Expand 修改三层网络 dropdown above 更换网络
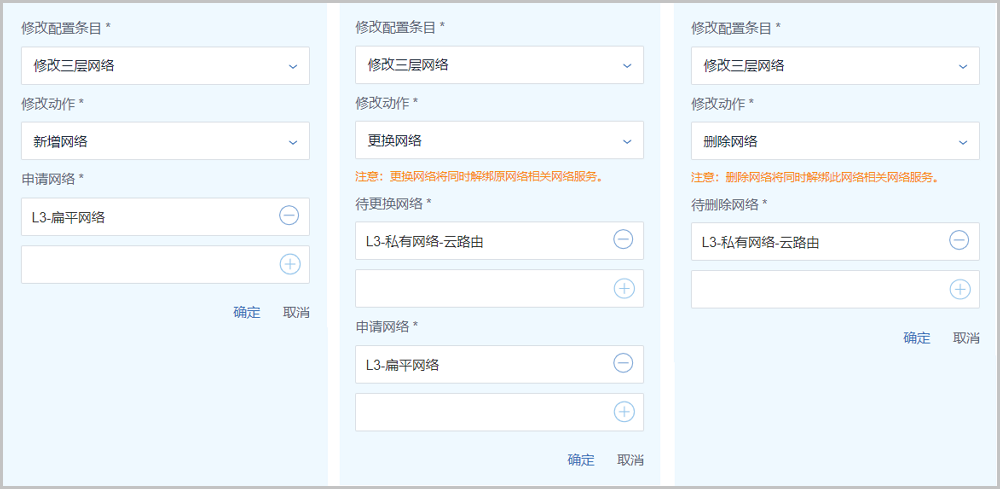The height and width of the screenshot is (489, 1000). click(499, 65)
